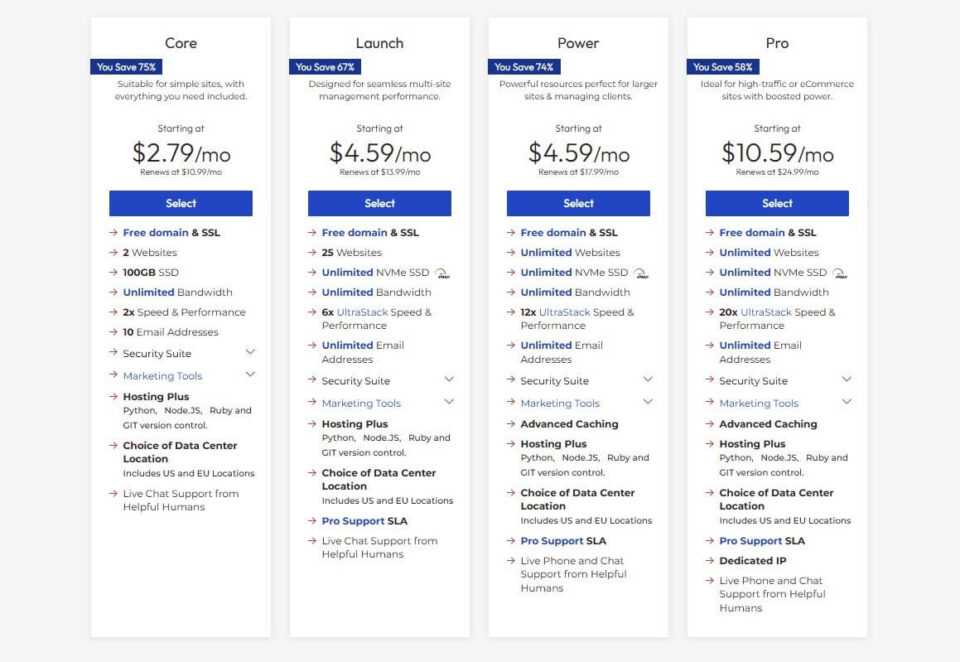
Task: Click the $10.59/mo price
Action: (778, 153)
